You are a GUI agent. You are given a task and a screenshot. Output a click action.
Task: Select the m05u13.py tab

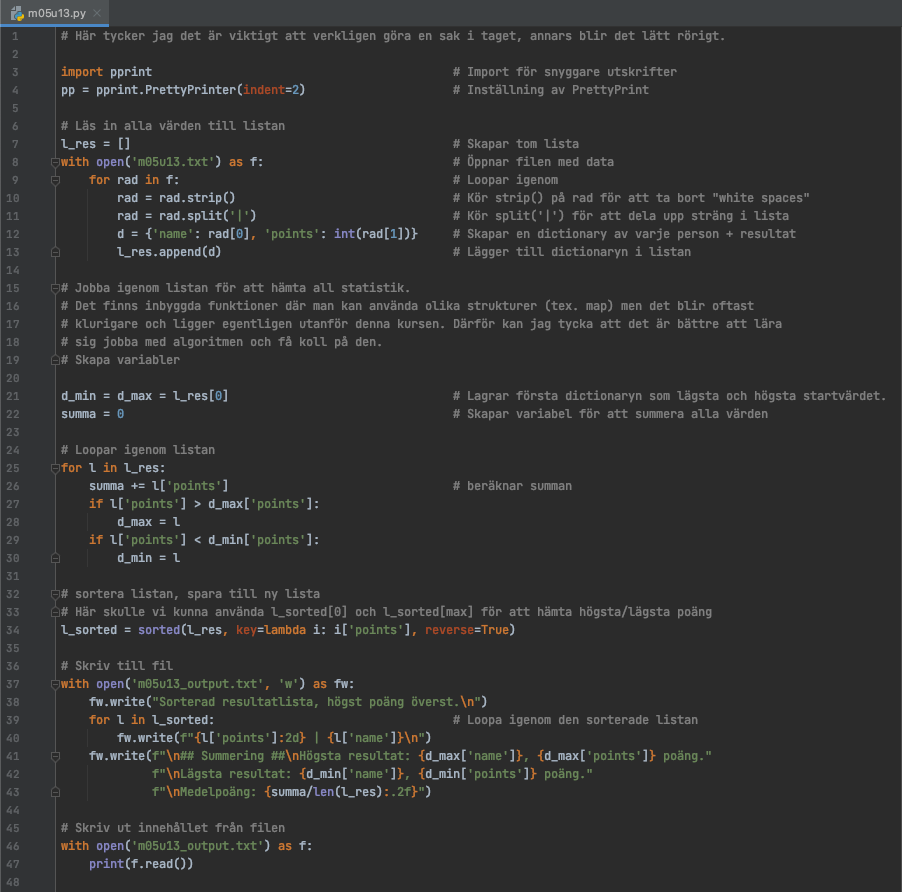click(57, 13)
